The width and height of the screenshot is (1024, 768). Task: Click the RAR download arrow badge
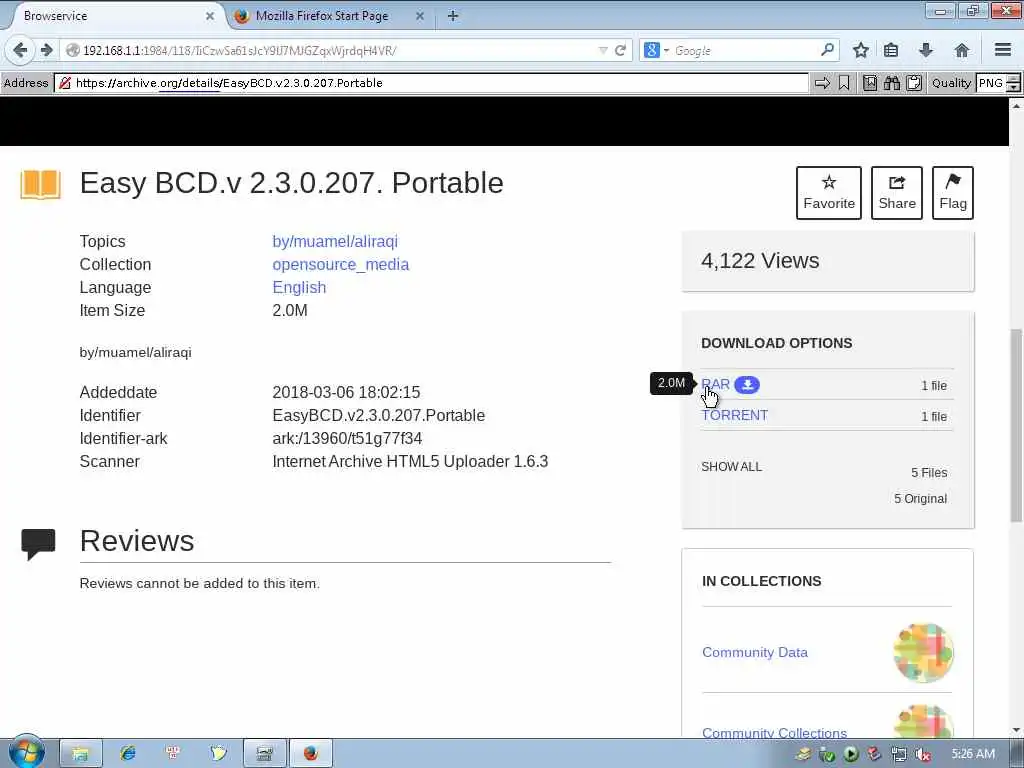[x=747, y=385]
